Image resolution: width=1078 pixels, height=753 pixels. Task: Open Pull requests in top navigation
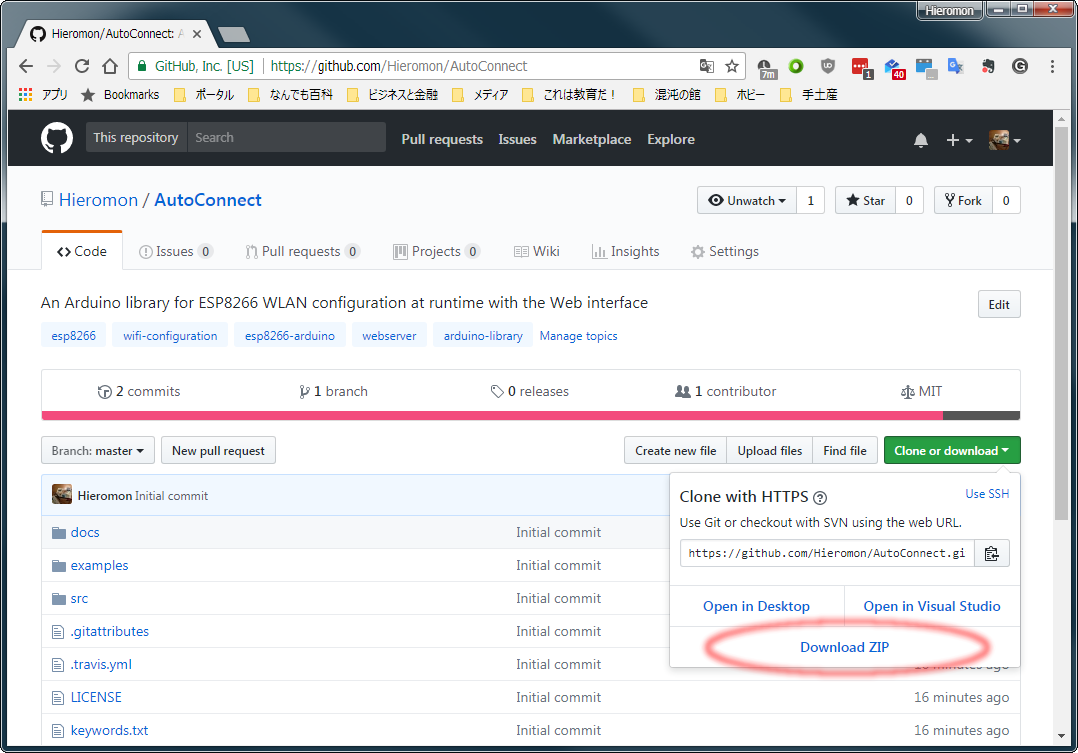442,139
